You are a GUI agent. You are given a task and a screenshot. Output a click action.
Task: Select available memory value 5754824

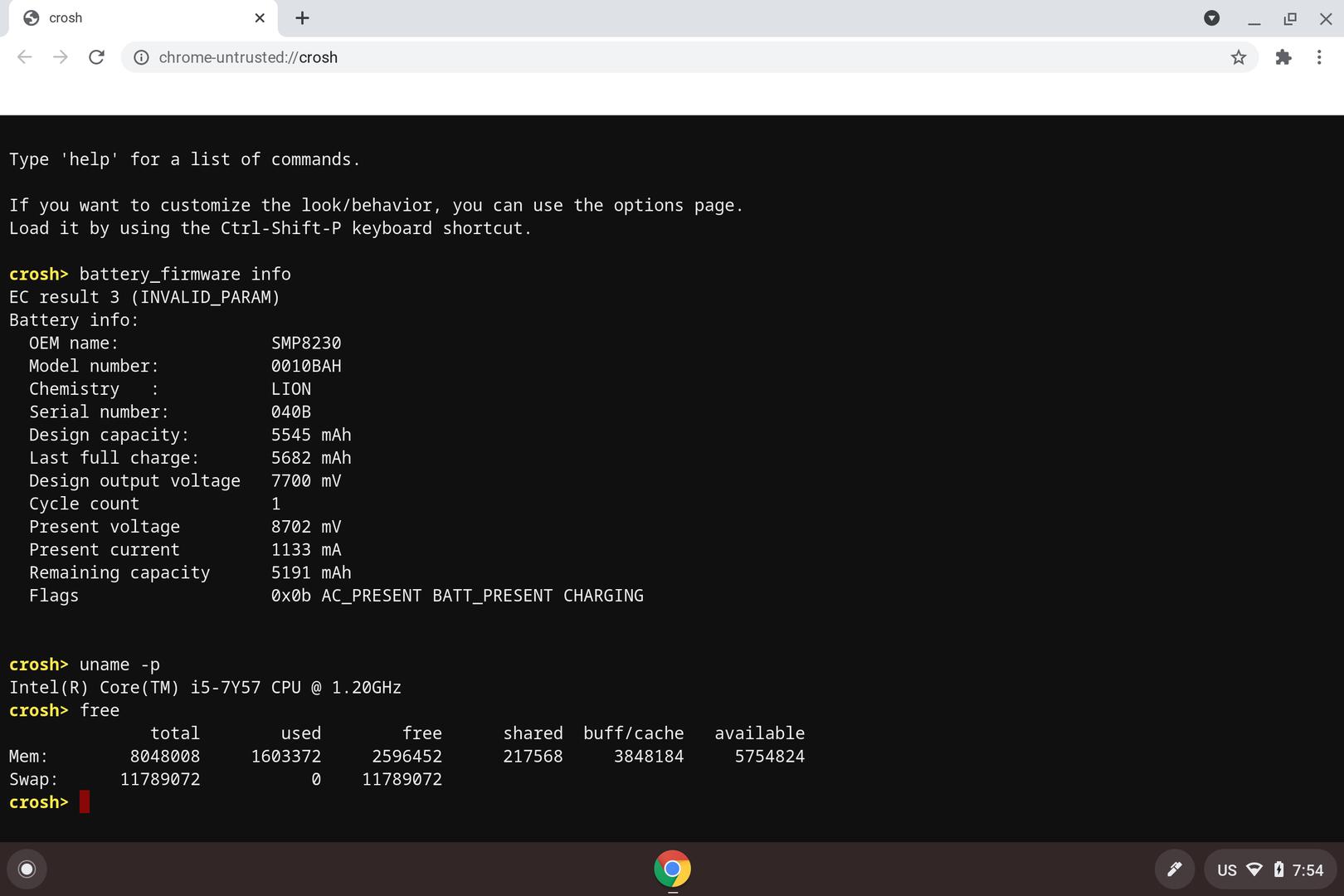click(x=770, y=757)
